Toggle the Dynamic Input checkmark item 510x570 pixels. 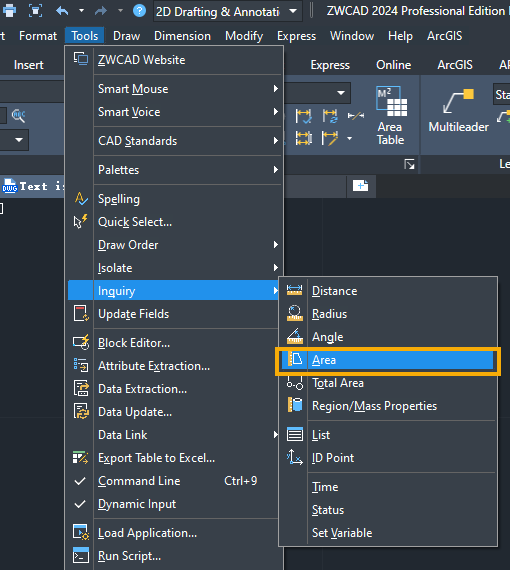tap(174, 504)
